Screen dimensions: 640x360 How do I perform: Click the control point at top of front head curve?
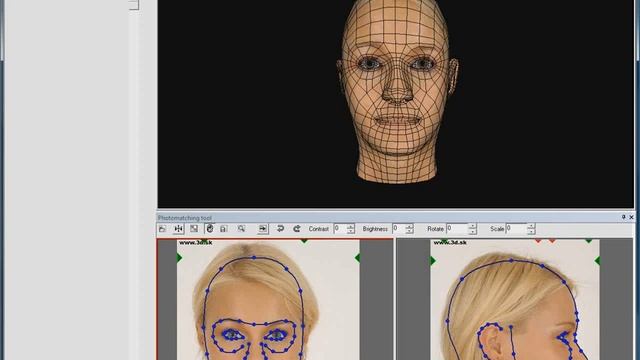[x=254, y=258]
